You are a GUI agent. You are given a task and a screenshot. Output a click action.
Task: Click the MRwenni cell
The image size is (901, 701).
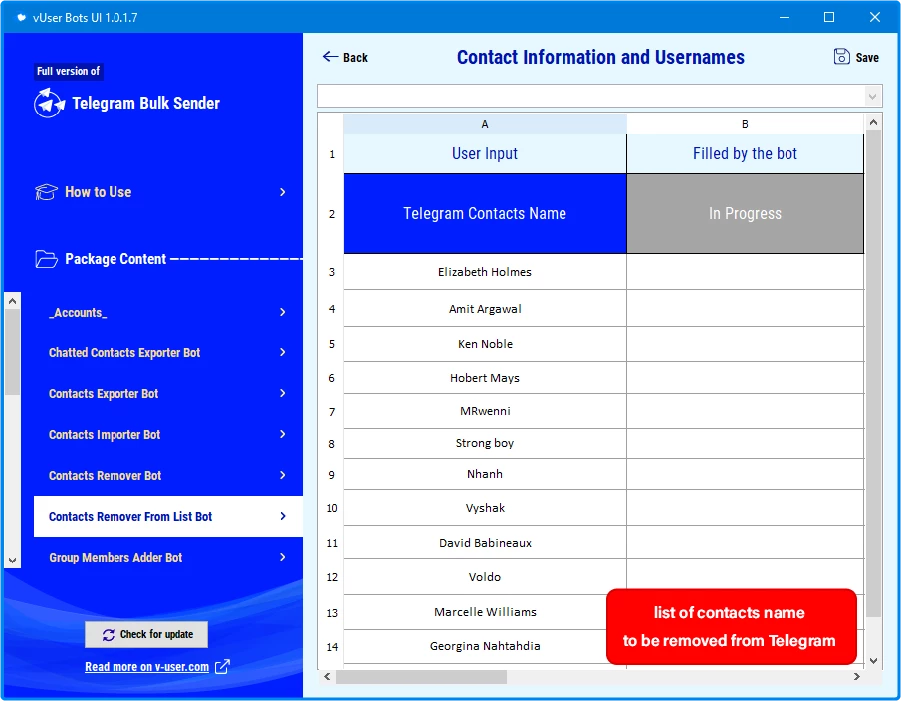pos(485,411)
